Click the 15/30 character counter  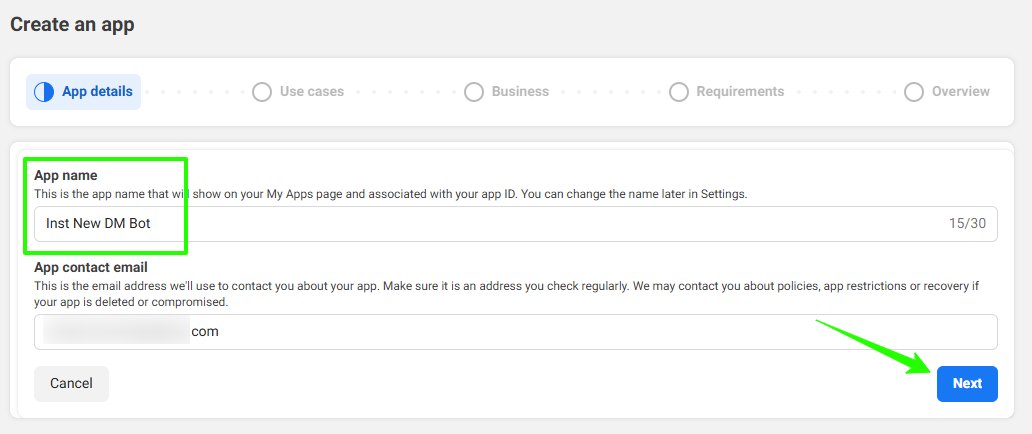tap(967, 224)
